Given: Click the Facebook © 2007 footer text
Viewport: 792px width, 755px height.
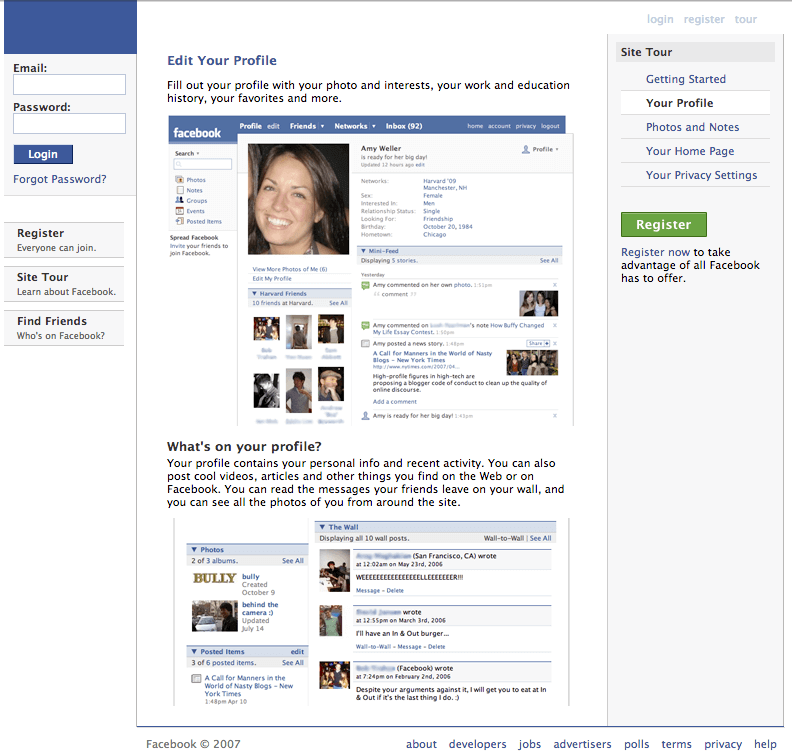Looking at the screenshot, I should tap(193, 744).
